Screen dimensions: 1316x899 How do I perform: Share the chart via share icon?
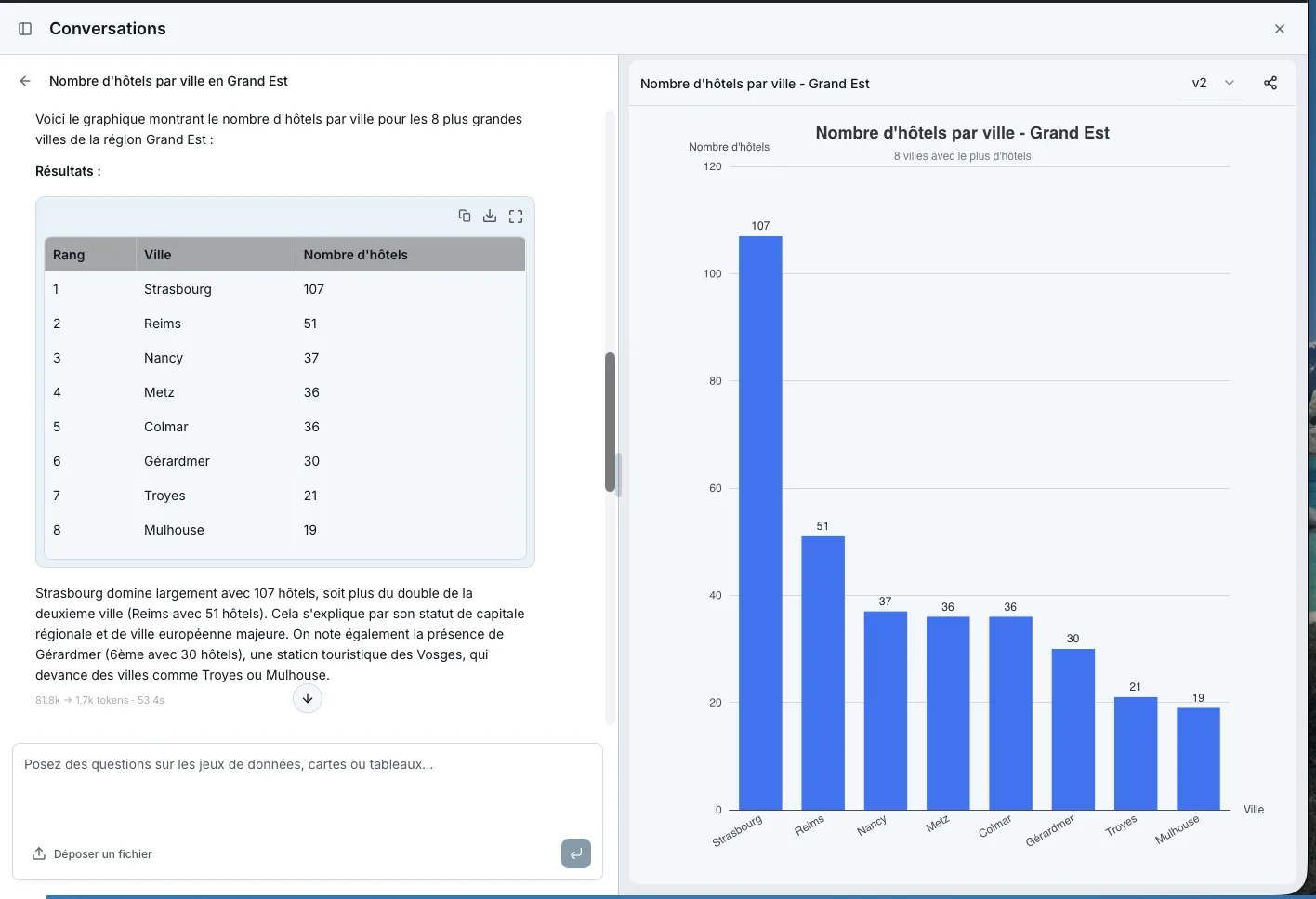click(x=1270, y=83)
